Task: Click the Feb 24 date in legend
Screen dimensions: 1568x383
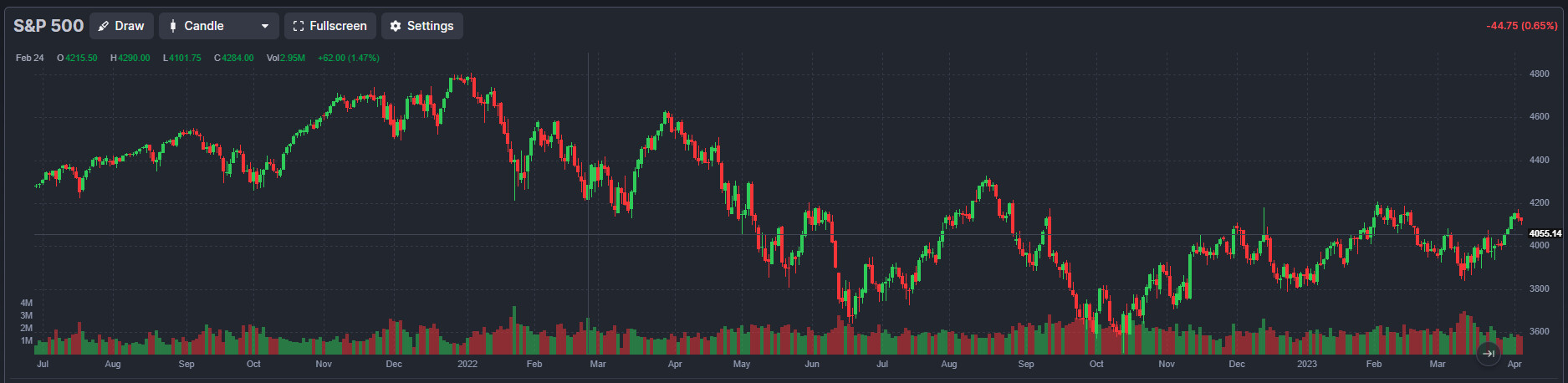Action: tap(30, 59)
